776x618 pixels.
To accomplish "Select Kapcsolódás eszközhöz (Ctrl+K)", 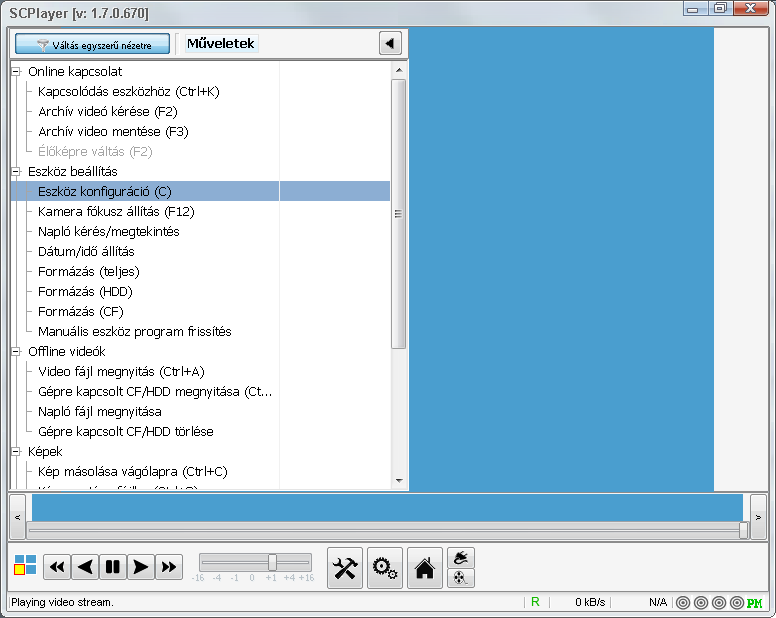I will coord(129,92).
